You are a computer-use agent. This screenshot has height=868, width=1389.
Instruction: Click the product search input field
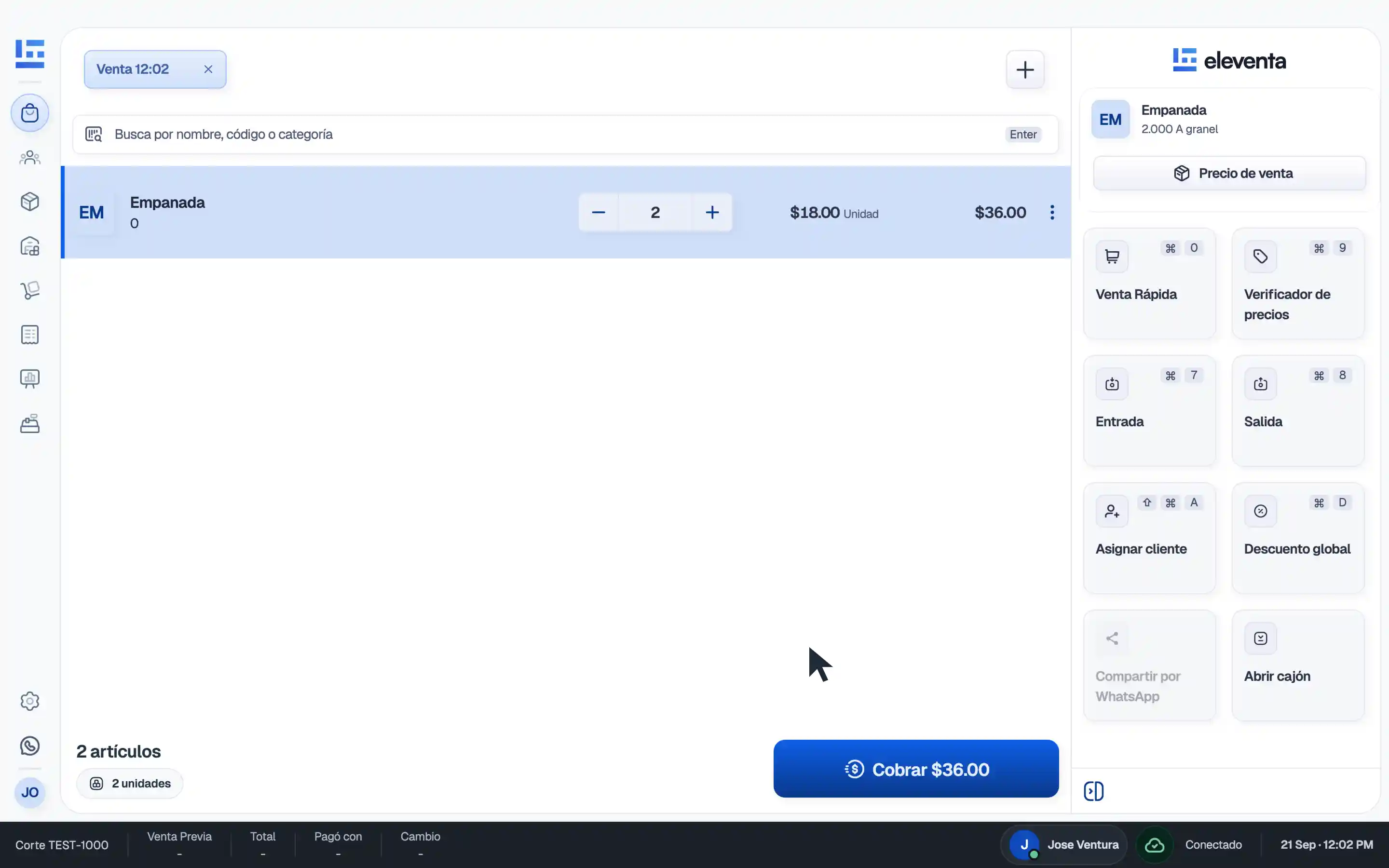tap(565, 135)
